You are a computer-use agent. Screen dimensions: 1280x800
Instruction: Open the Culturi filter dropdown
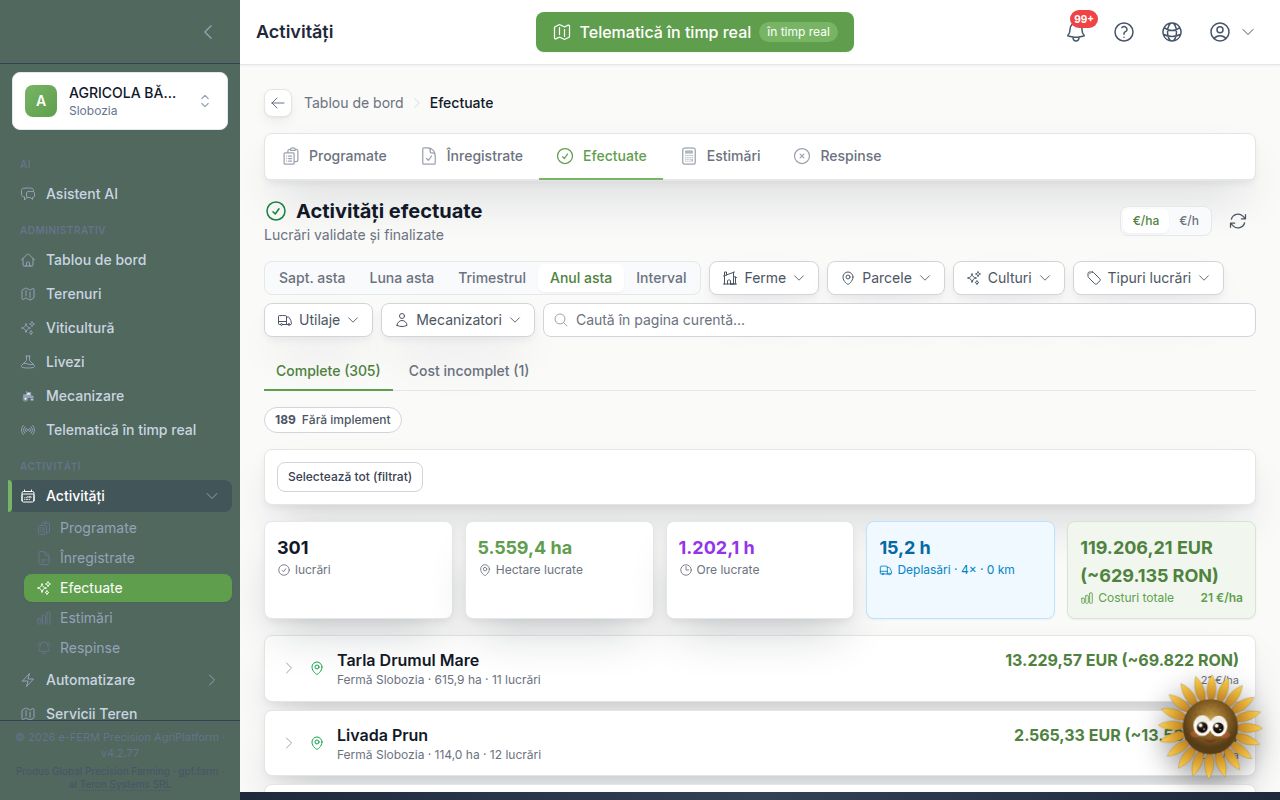[x=1009, y=278]
